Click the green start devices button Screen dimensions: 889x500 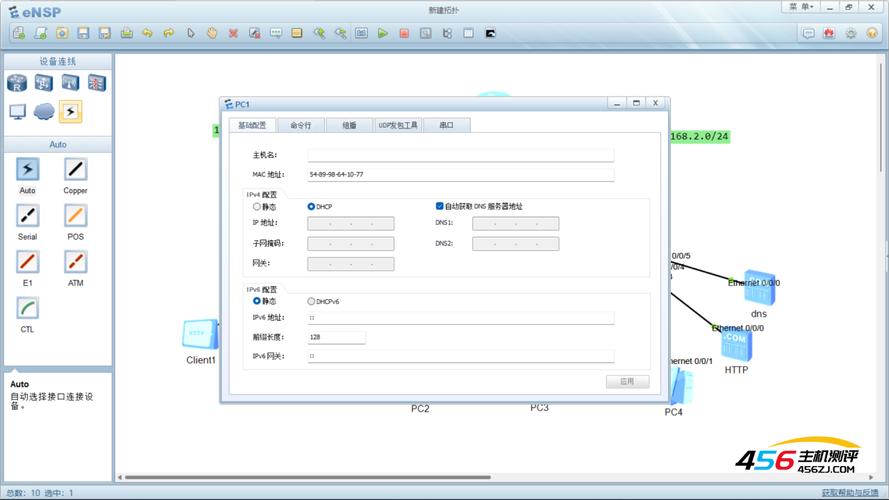tap(383, 33)
